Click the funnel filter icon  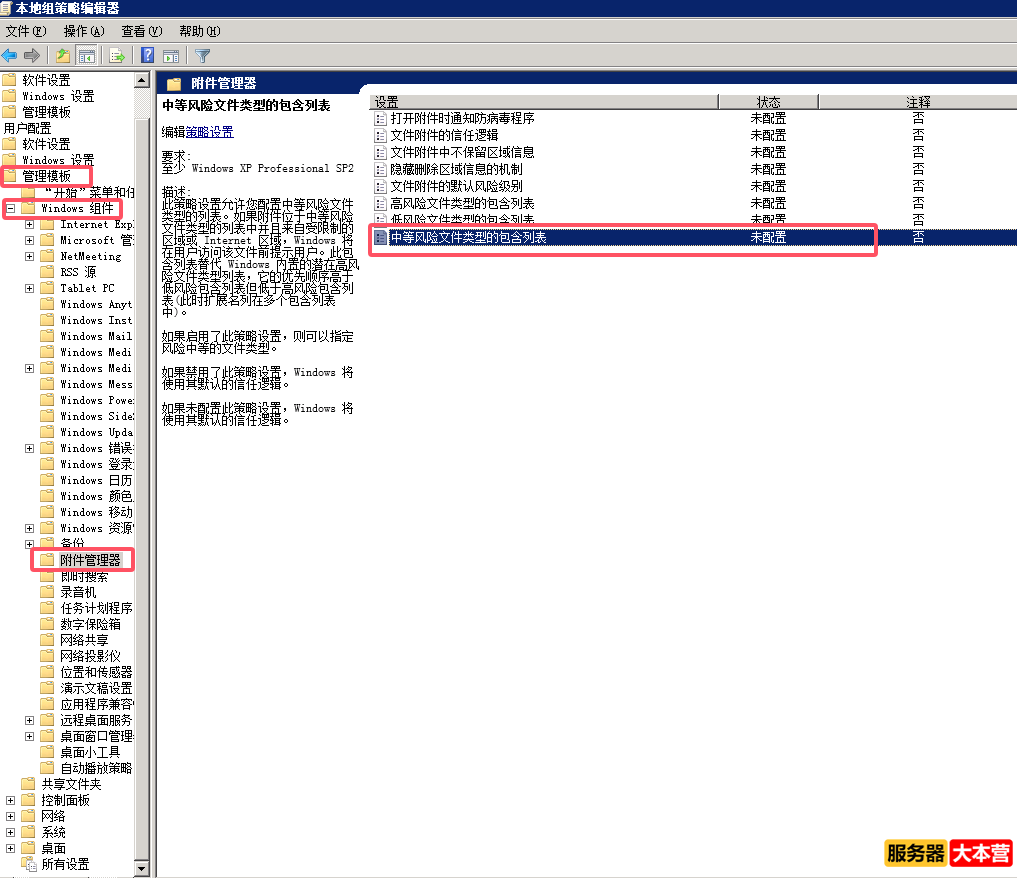coord(203,56)
